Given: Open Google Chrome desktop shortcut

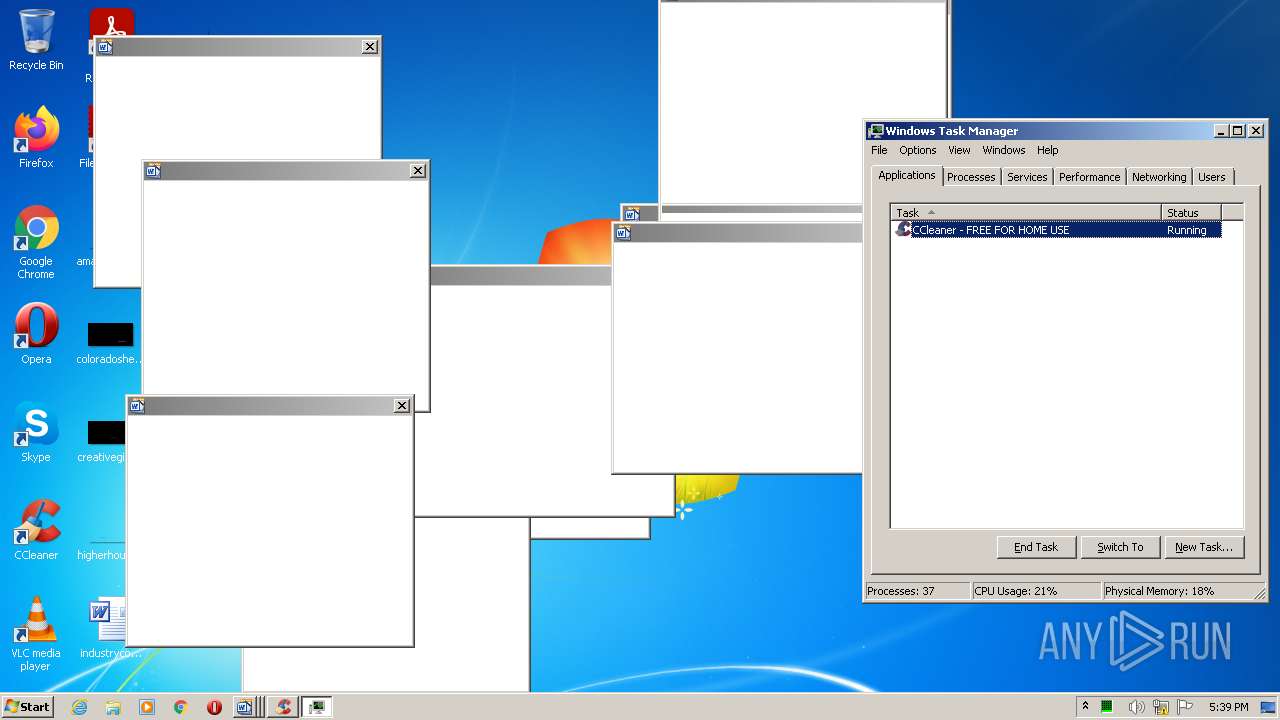Looking at the screenshot, I should click(x=36, y=242).
